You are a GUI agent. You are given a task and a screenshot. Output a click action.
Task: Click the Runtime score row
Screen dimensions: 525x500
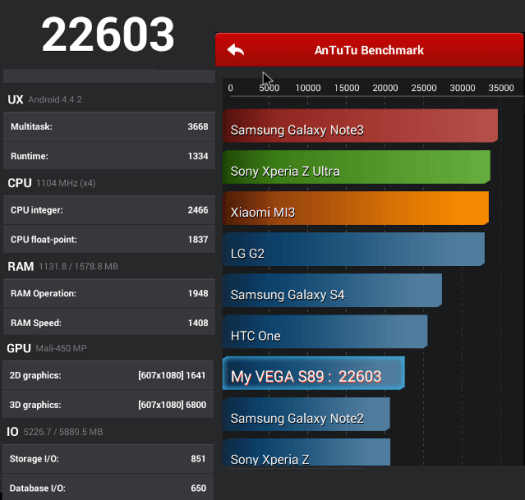[x=109, y=156]
